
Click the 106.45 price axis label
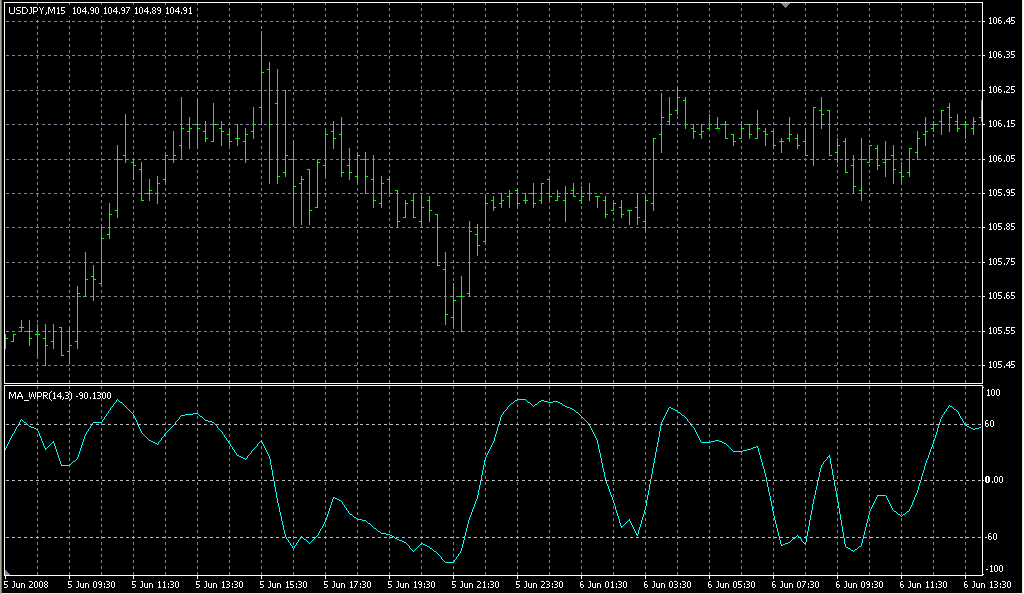pyautogui.click(x=1000, y=21)
